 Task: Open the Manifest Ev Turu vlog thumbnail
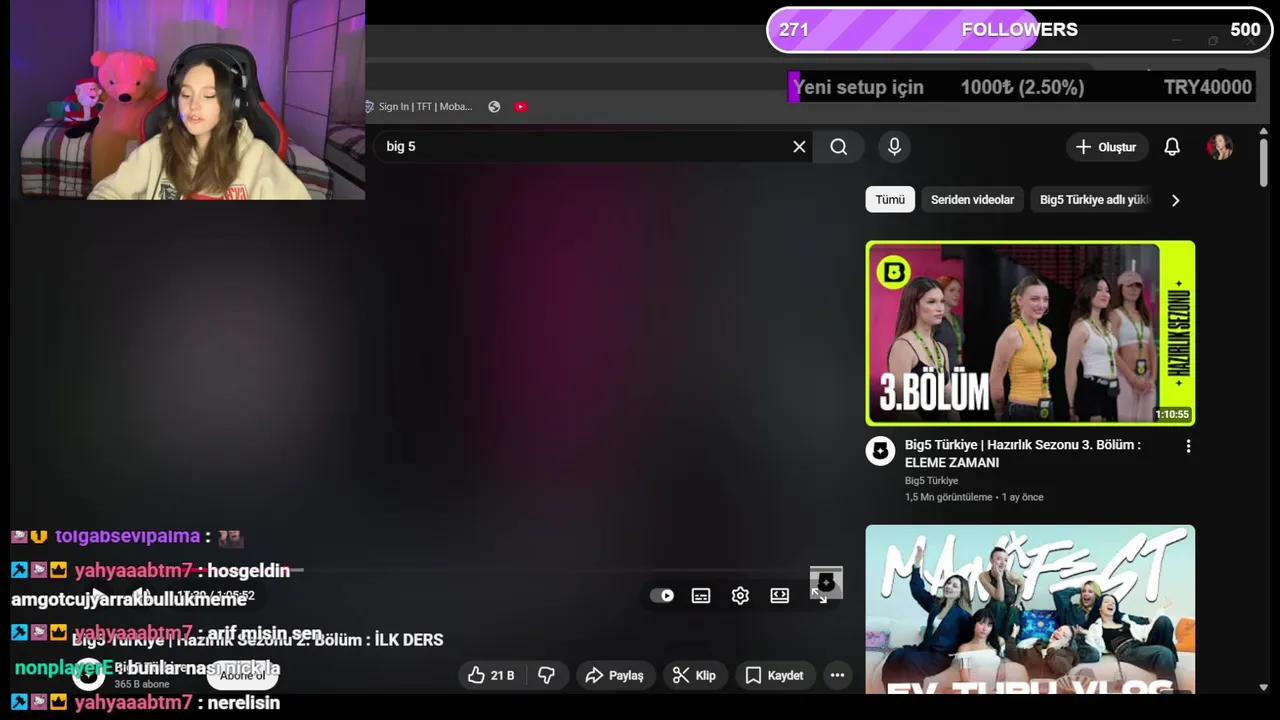[x=1030, y=609]
